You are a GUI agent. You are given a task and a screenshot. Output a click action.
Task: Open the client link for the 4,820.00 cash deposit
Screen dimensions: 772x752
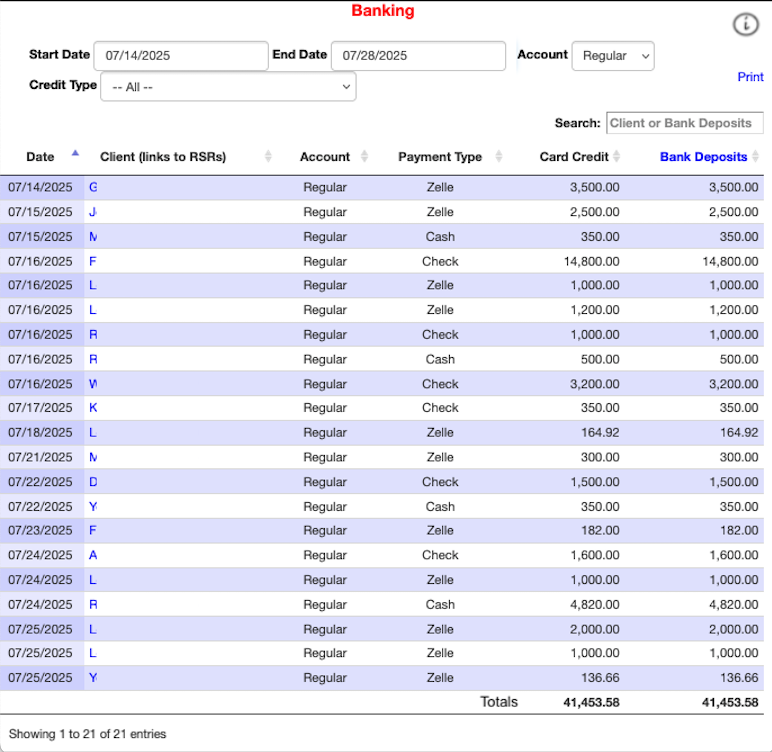pos(93,604)
